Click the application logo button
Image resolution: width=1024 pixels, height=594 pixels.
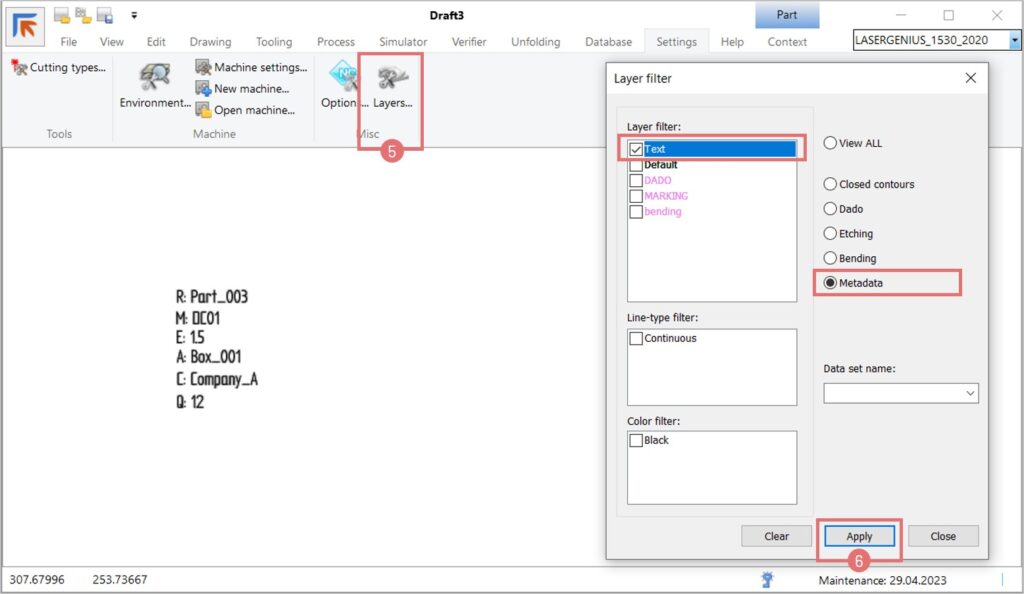pos(25,26)
